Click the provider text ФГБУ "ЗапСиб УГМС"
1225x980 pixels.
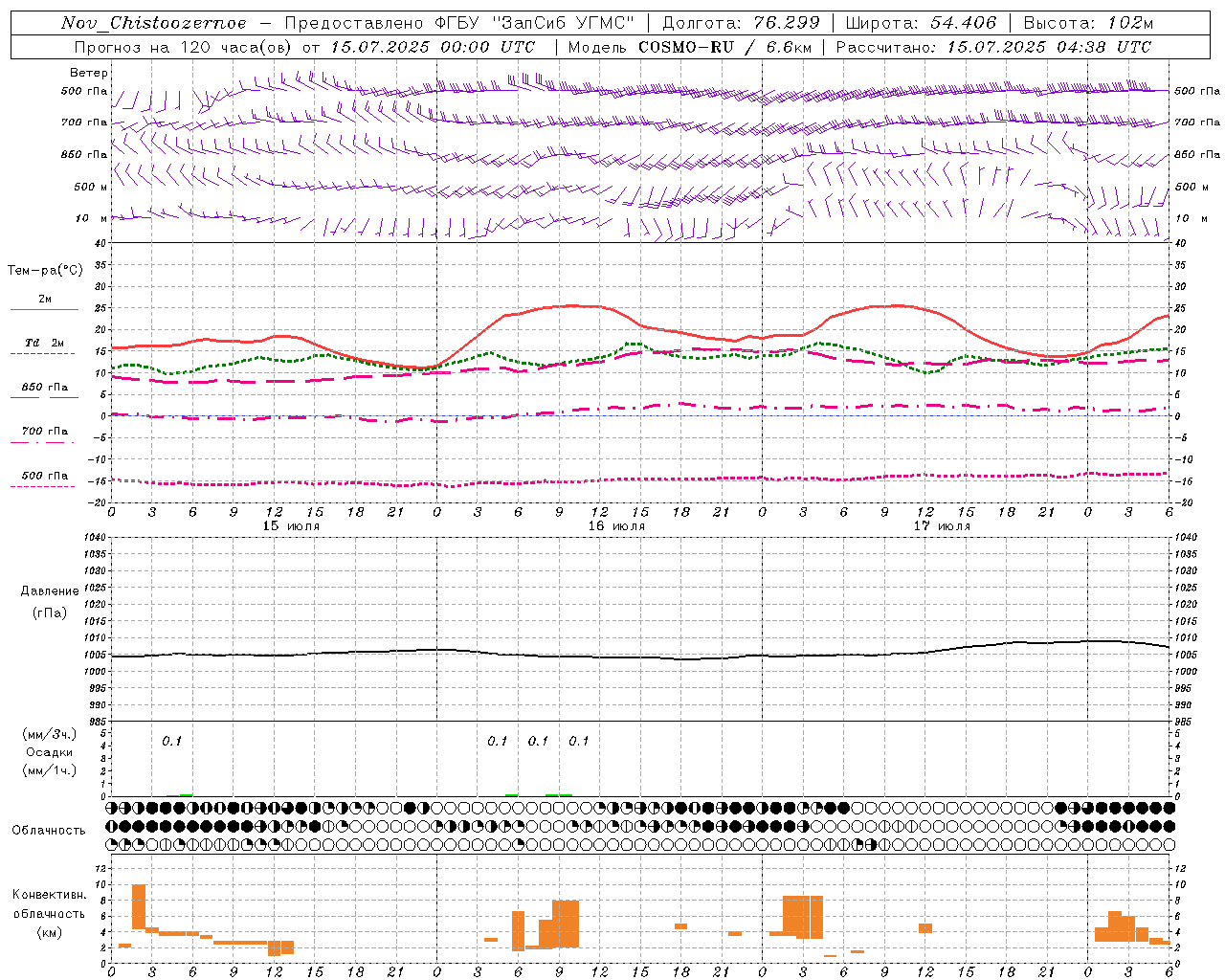coord(535,23)
